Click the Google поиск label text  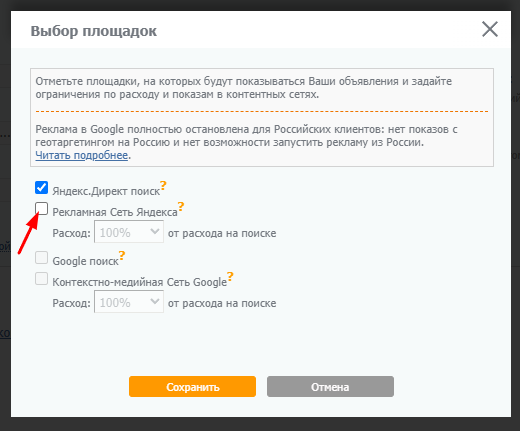click(x=86, y=261)
